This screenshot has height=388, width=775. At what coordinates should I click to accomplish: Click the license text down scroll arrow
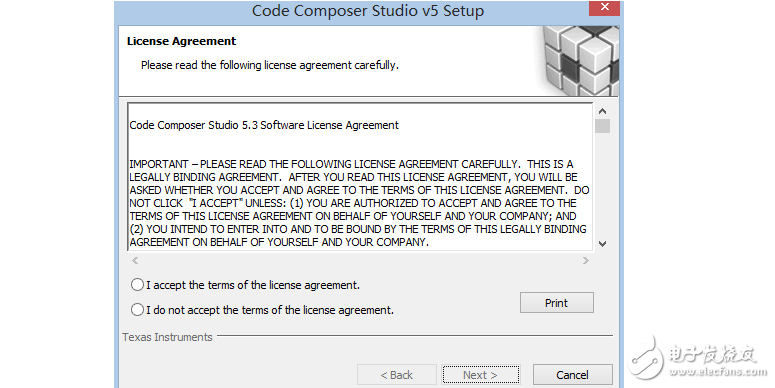(x=602, y=243)
